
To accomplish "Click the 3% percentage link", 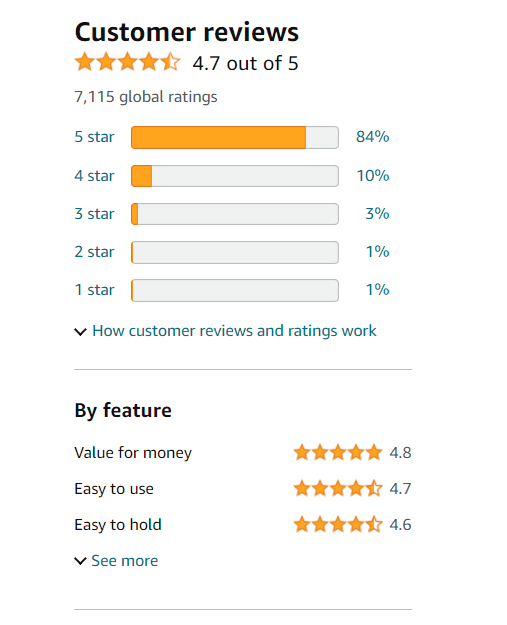I will [377, 214].
